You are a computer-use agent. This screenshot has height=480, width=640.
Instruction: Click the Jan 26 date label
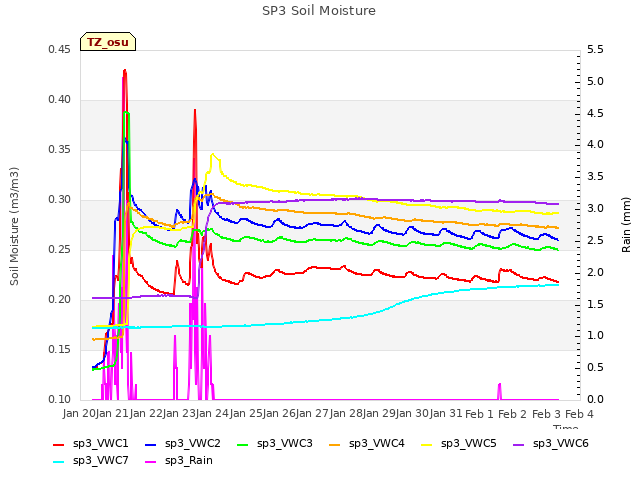[280, 414]
